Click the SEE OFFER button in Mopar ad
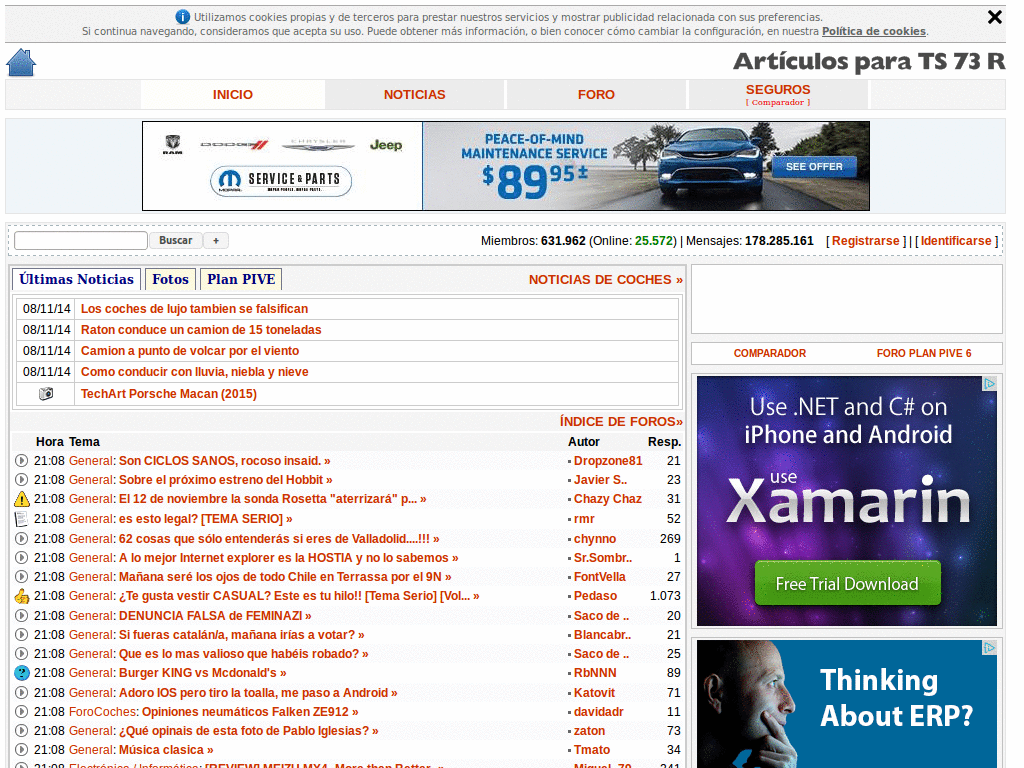This screenshot has width=1024, height=768. 814,167
